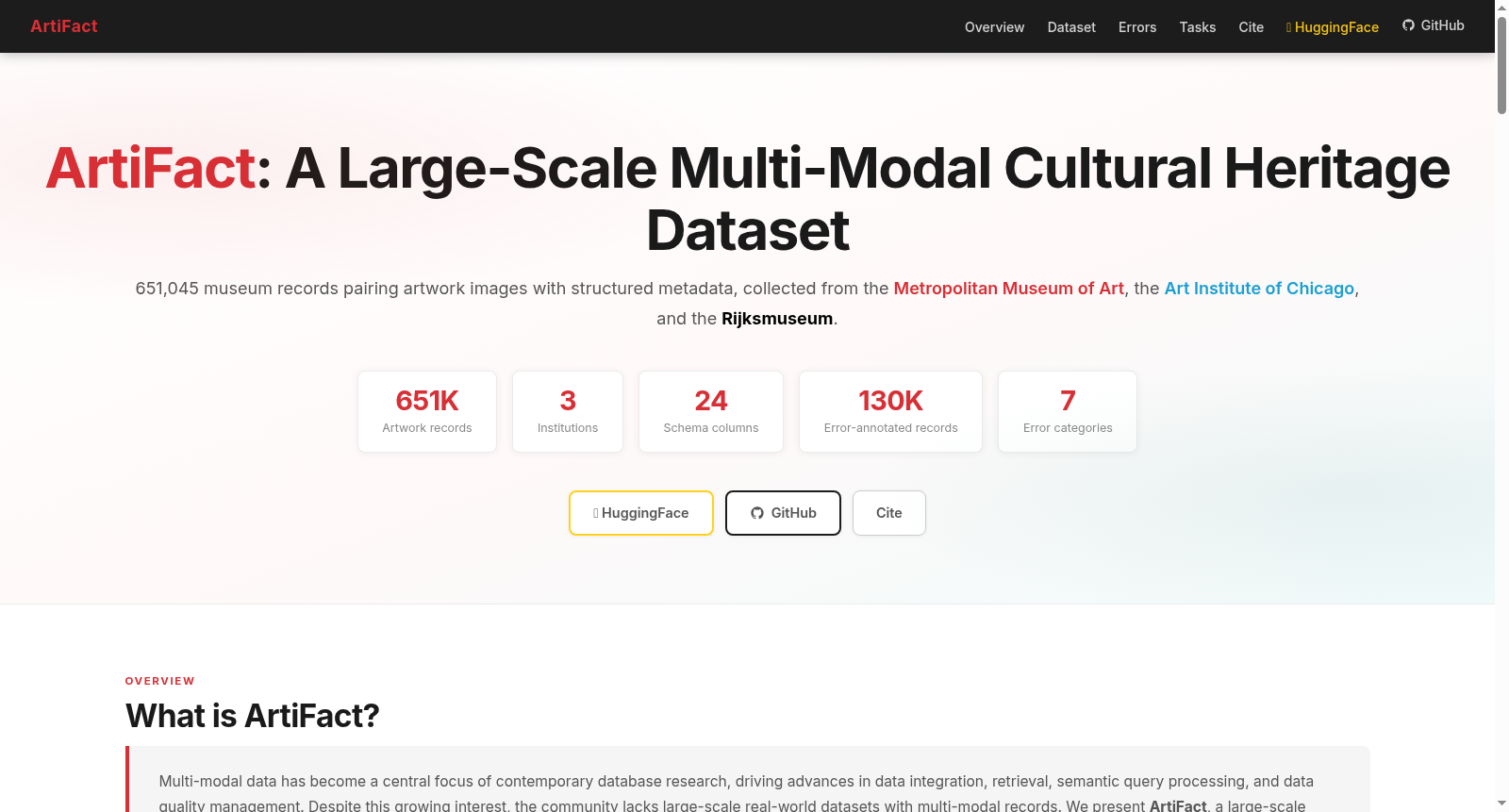This screenshot has height=812, width=1509.
Task: Navigate to the Tasks section
Action: coord(1198,27)
